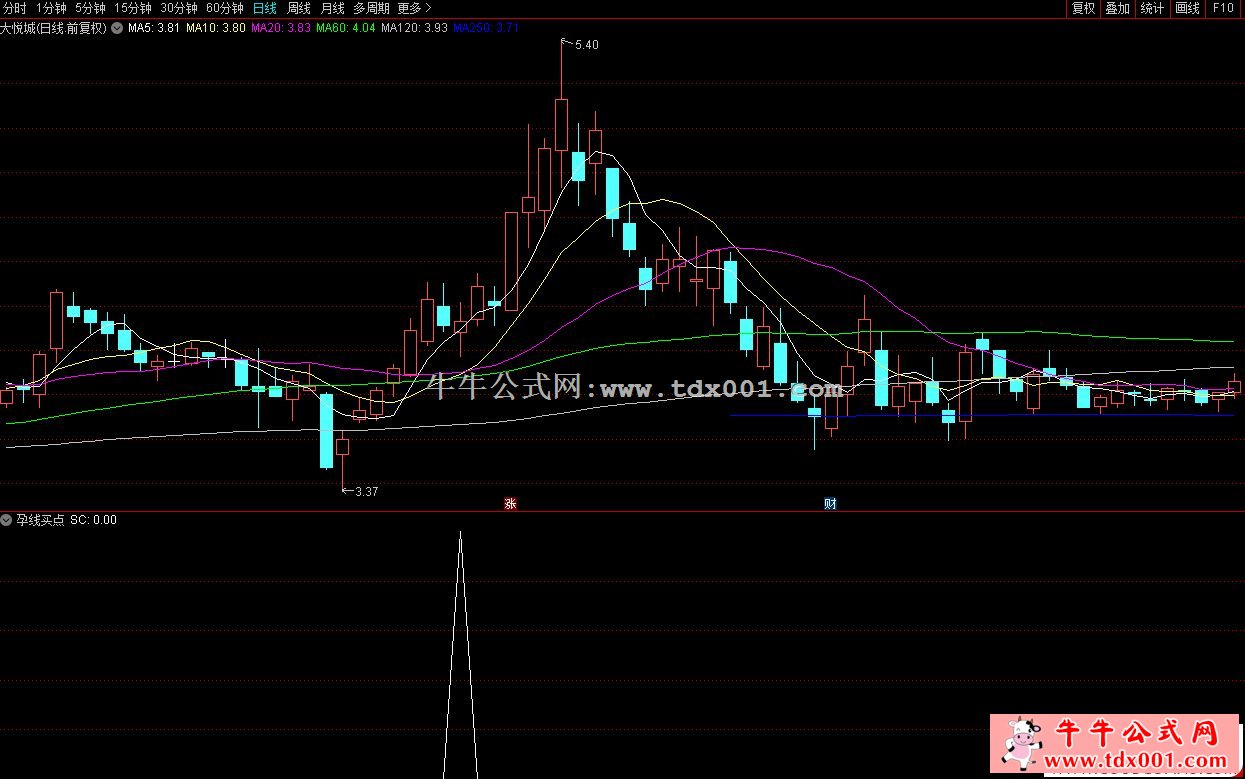Image resolution: width=1245 pixels, height=779 pixels.
Task: Click the 叠加 overlay button
Action: point(1117,8)
